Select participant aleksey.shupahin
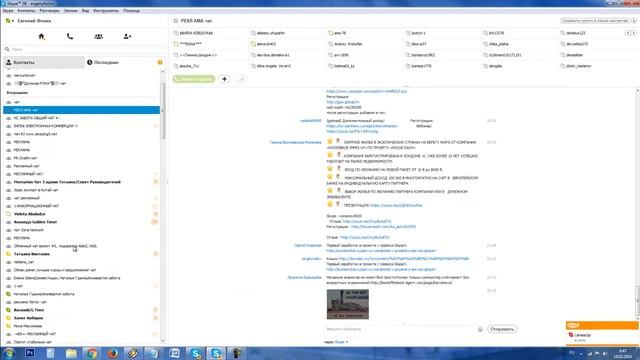Screen dimensions: 640x360 pos(271,33)
